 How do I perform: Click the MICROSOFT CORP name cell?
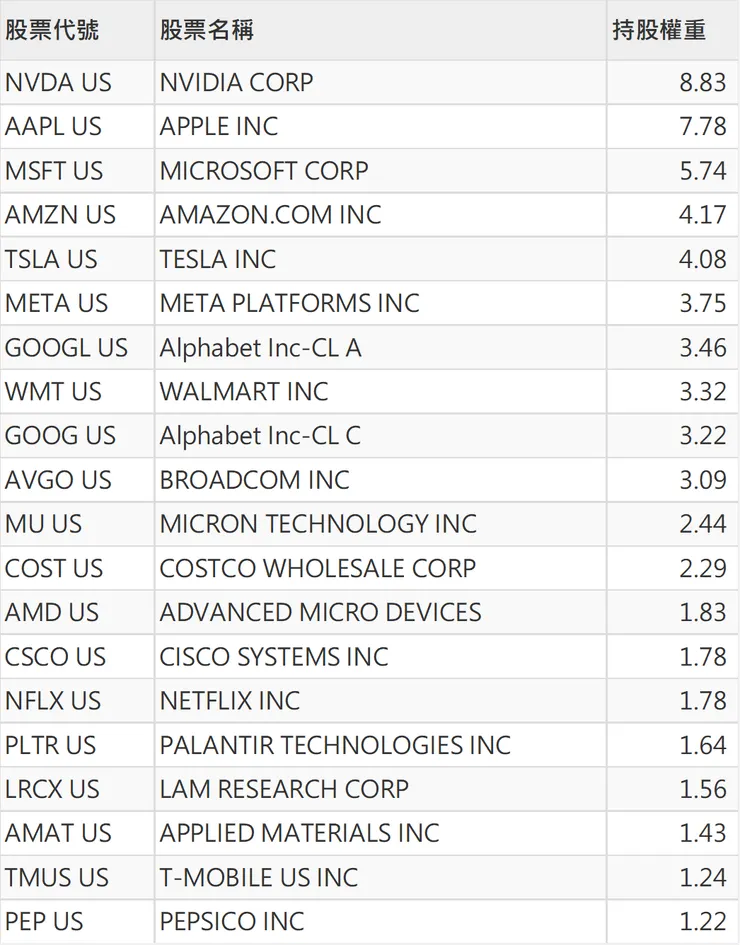point(264,171)
